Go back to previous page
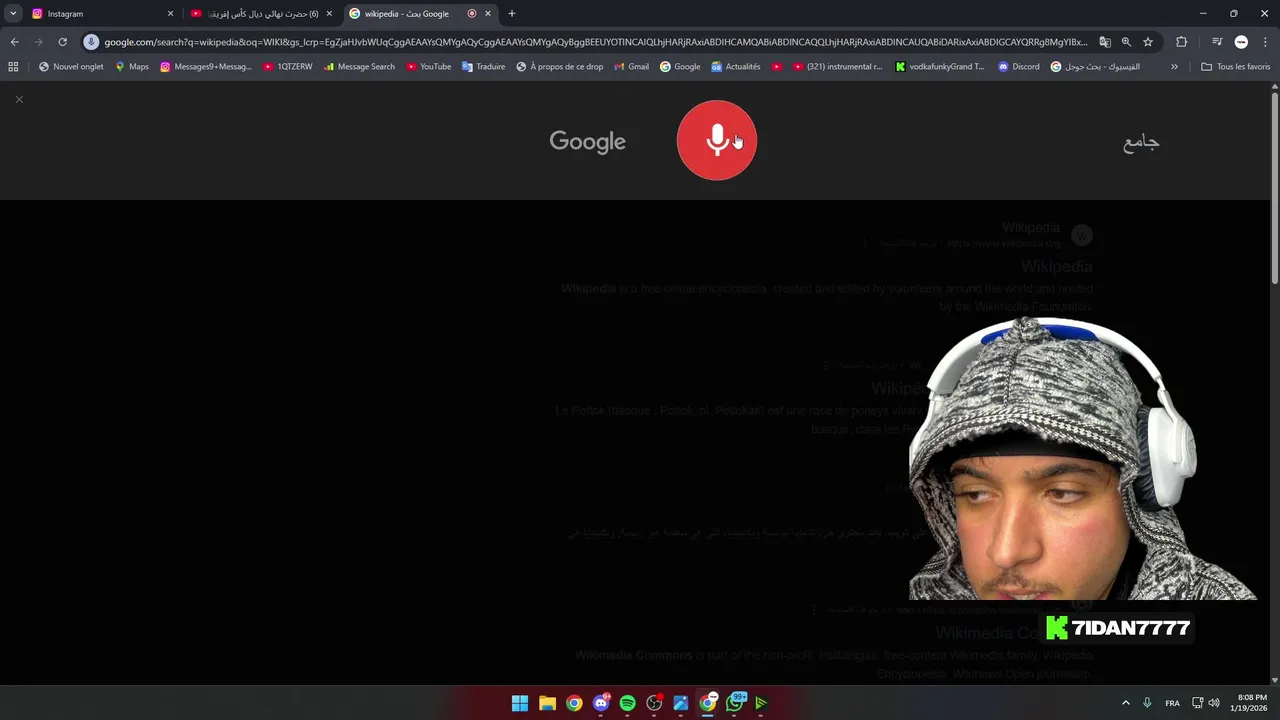Viewport: 1280px width, 720px height. coord(14,42)
